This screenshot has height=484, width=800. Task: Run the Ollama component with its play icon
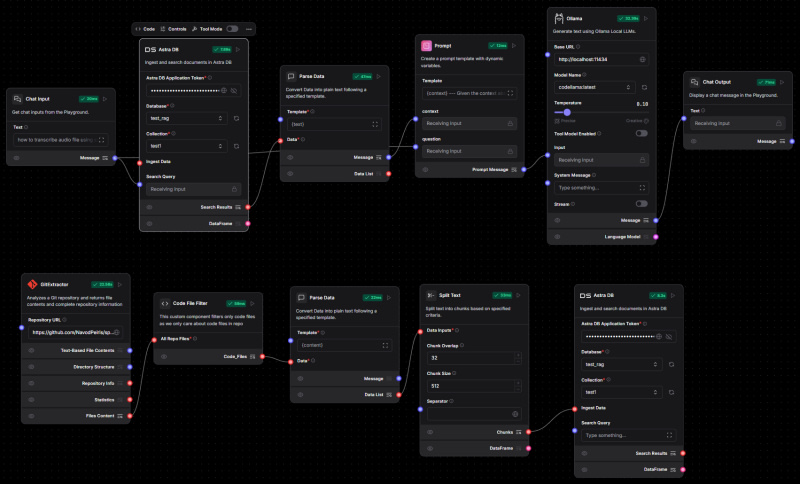647,18
